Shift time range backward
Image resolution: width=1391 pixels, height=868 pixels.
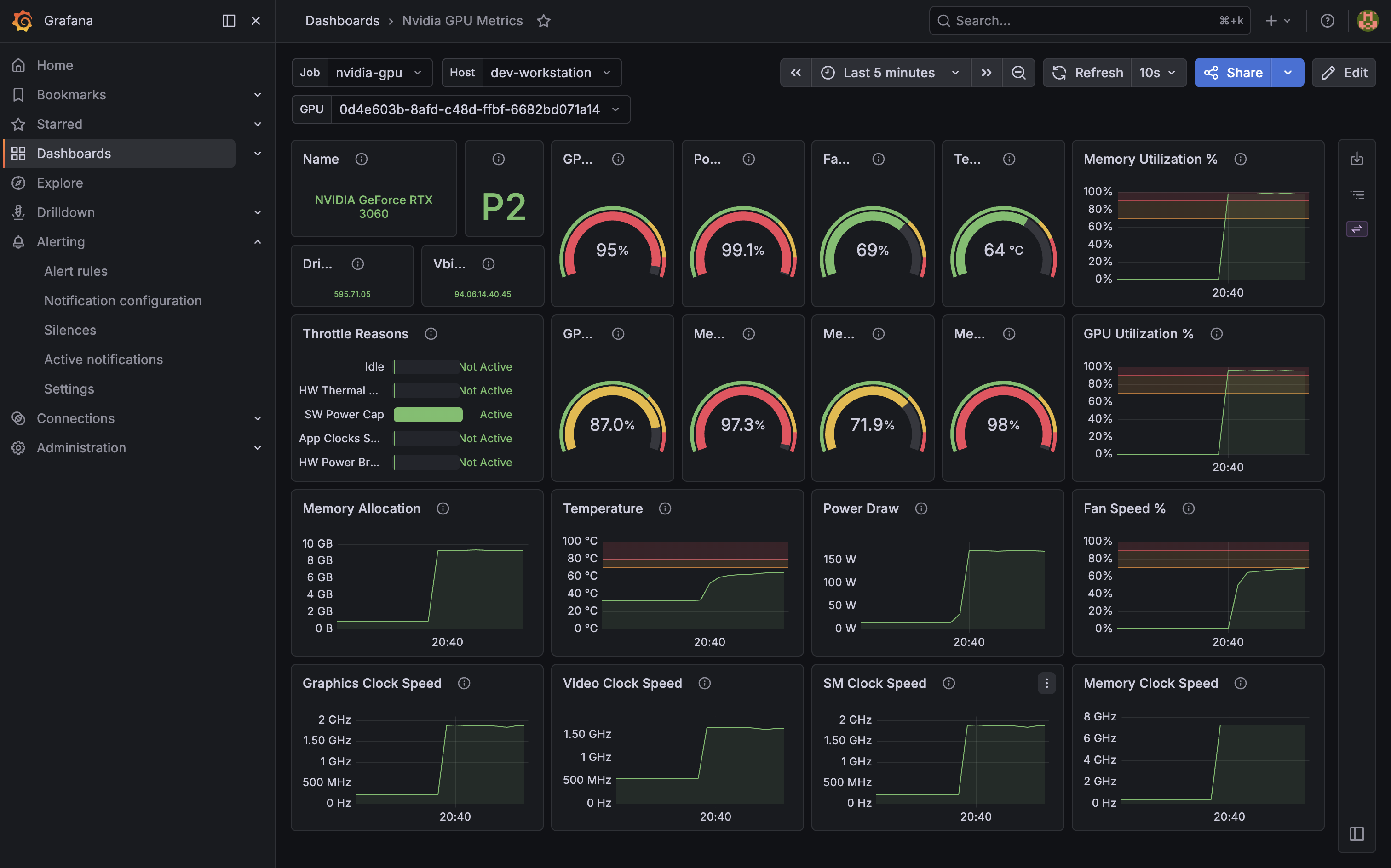coord(796,72)
